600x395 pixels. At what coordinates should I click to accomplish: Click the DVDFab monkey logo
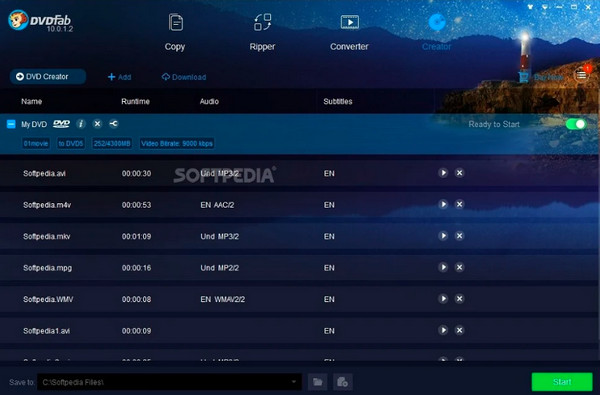[x=18, y=20]
